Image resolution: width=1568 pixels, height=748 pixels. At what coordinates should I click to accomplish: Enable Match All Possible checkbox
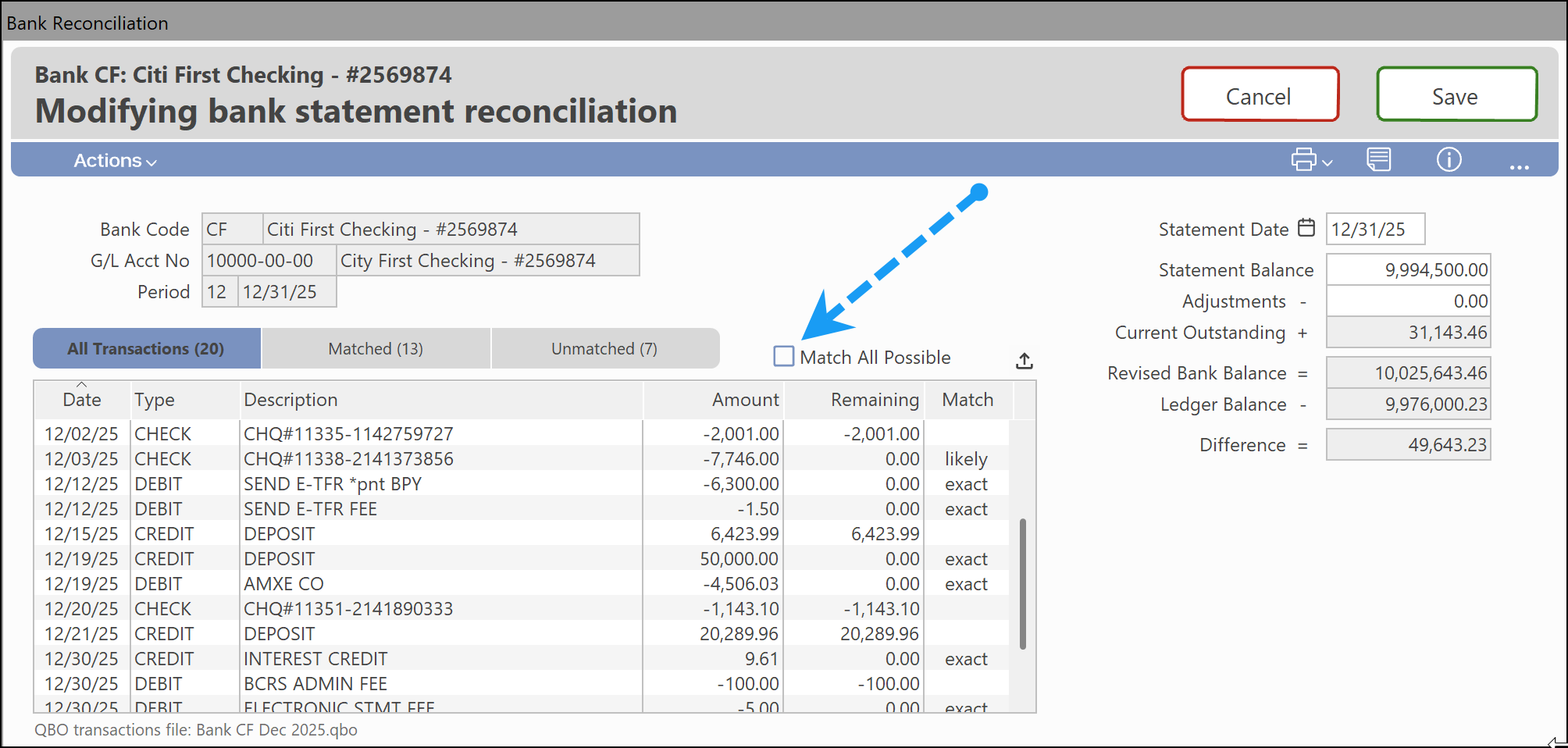784,357
